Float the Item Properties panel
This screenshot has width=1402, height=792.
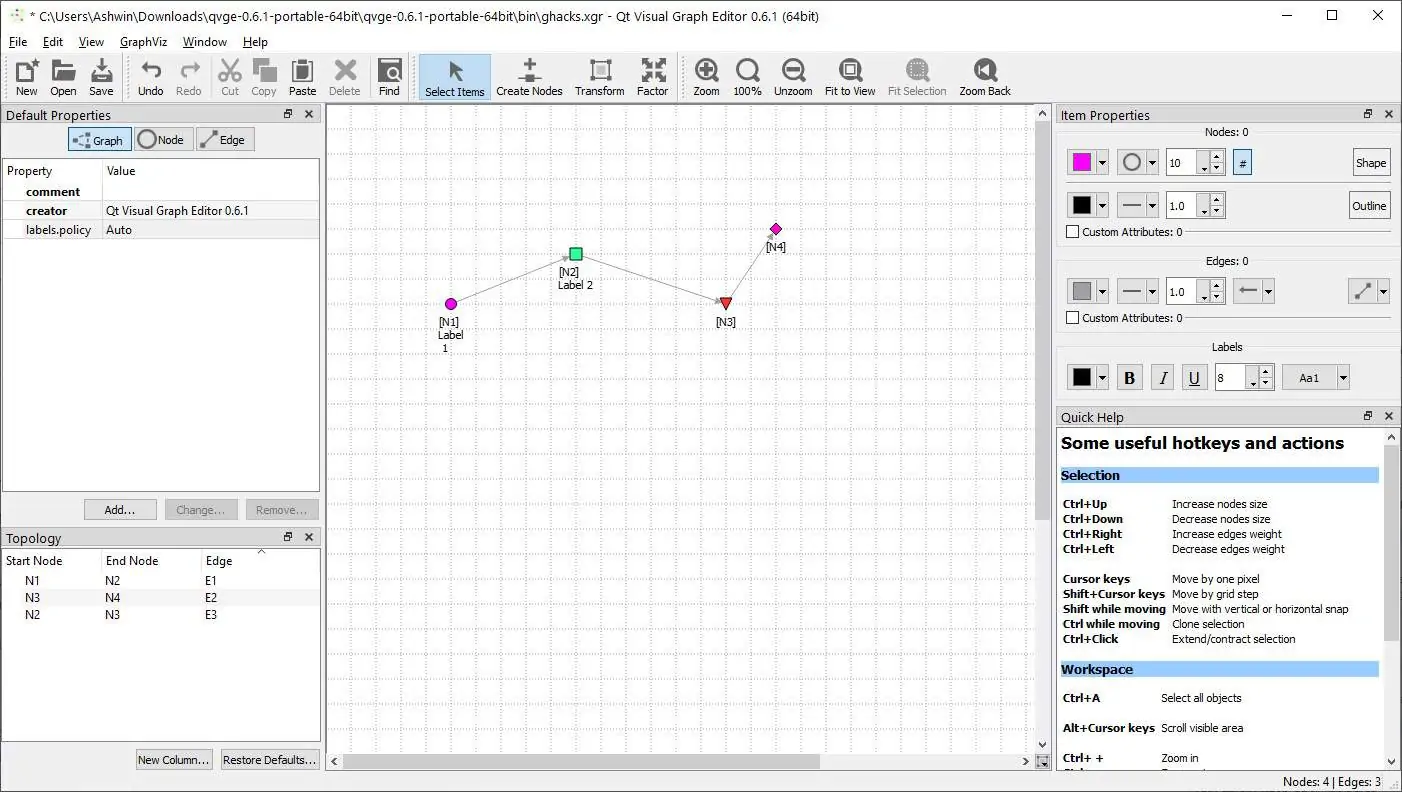click(1368, 114)
